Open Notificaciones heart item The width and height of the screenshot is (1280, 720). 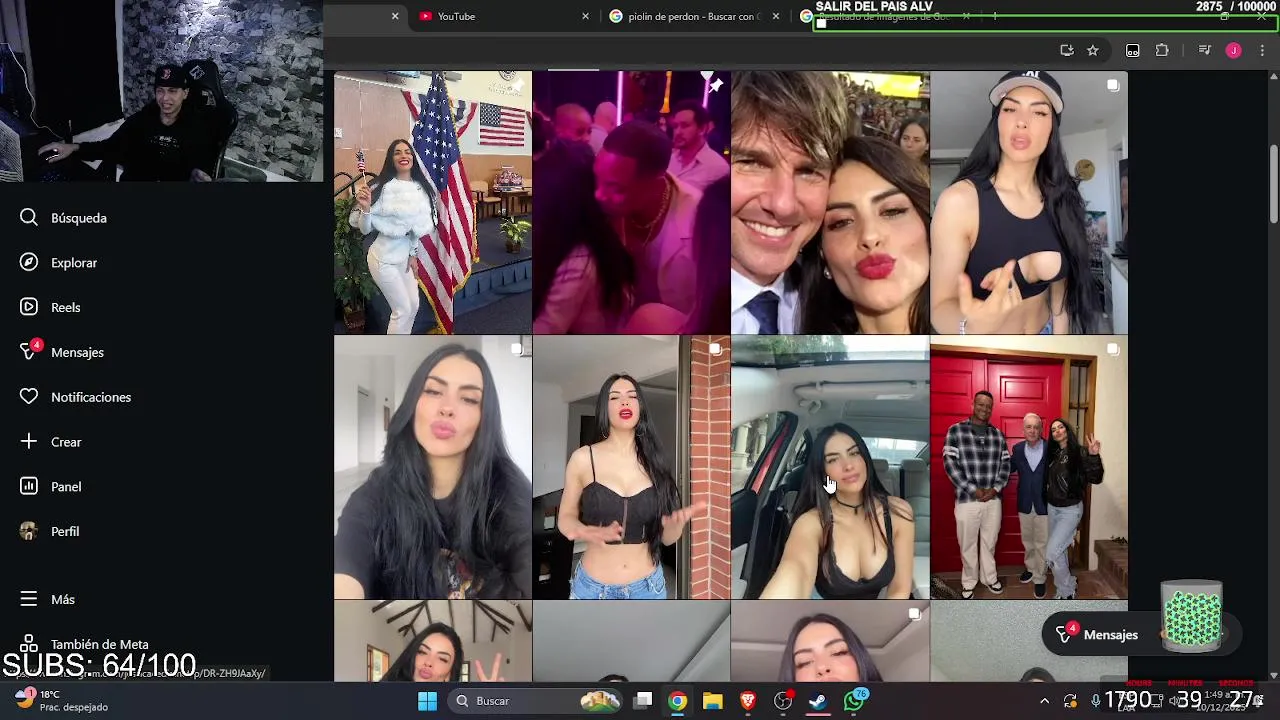point(76,397)
